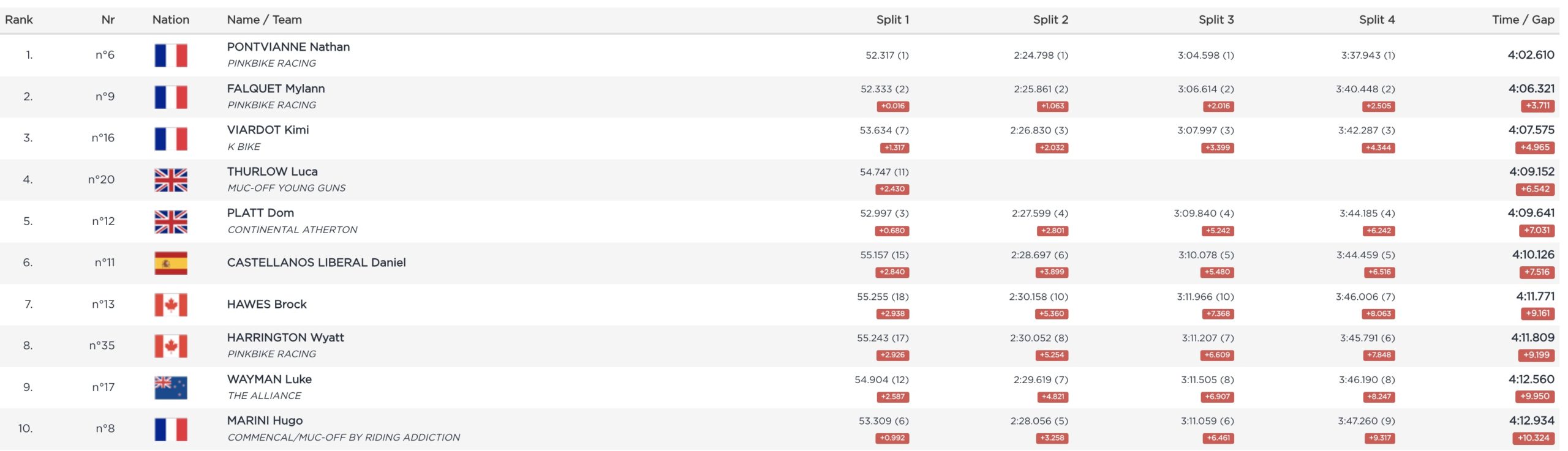The width and height of the screenshot is (1568, 451).
Task: Click the UK flag next to PLATT Dom
Action: [x=171, y=222]
